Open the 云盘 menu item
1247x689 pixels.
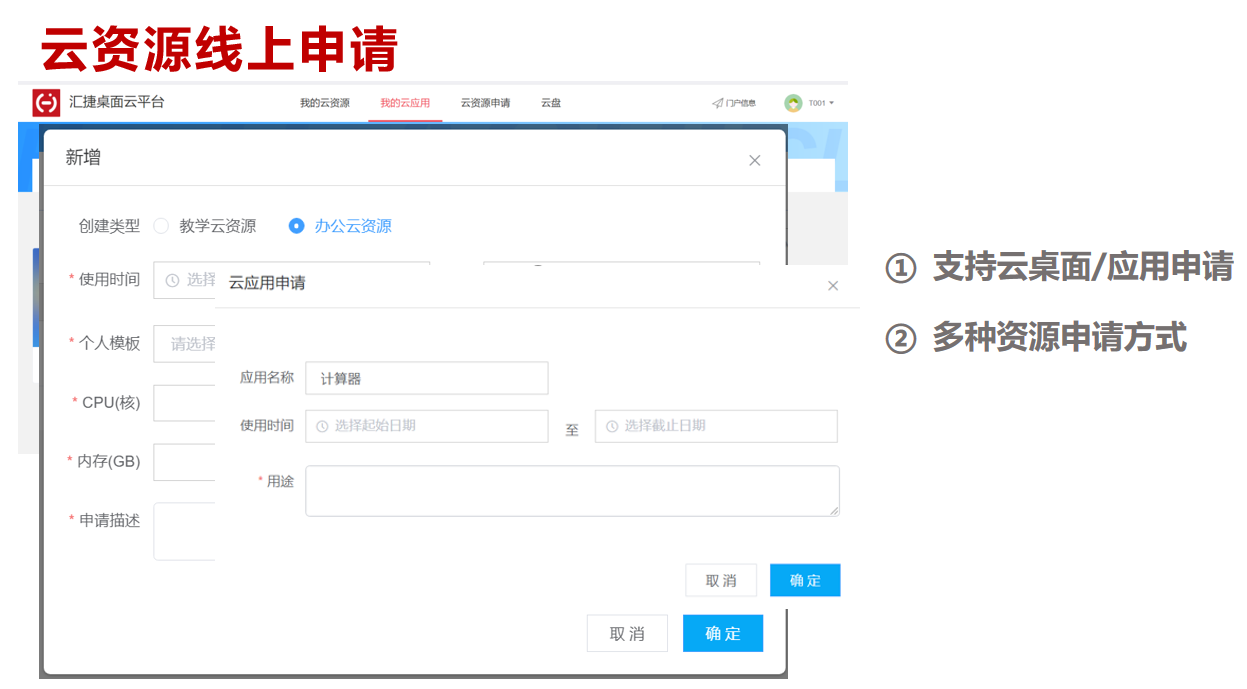pos(551,102)
